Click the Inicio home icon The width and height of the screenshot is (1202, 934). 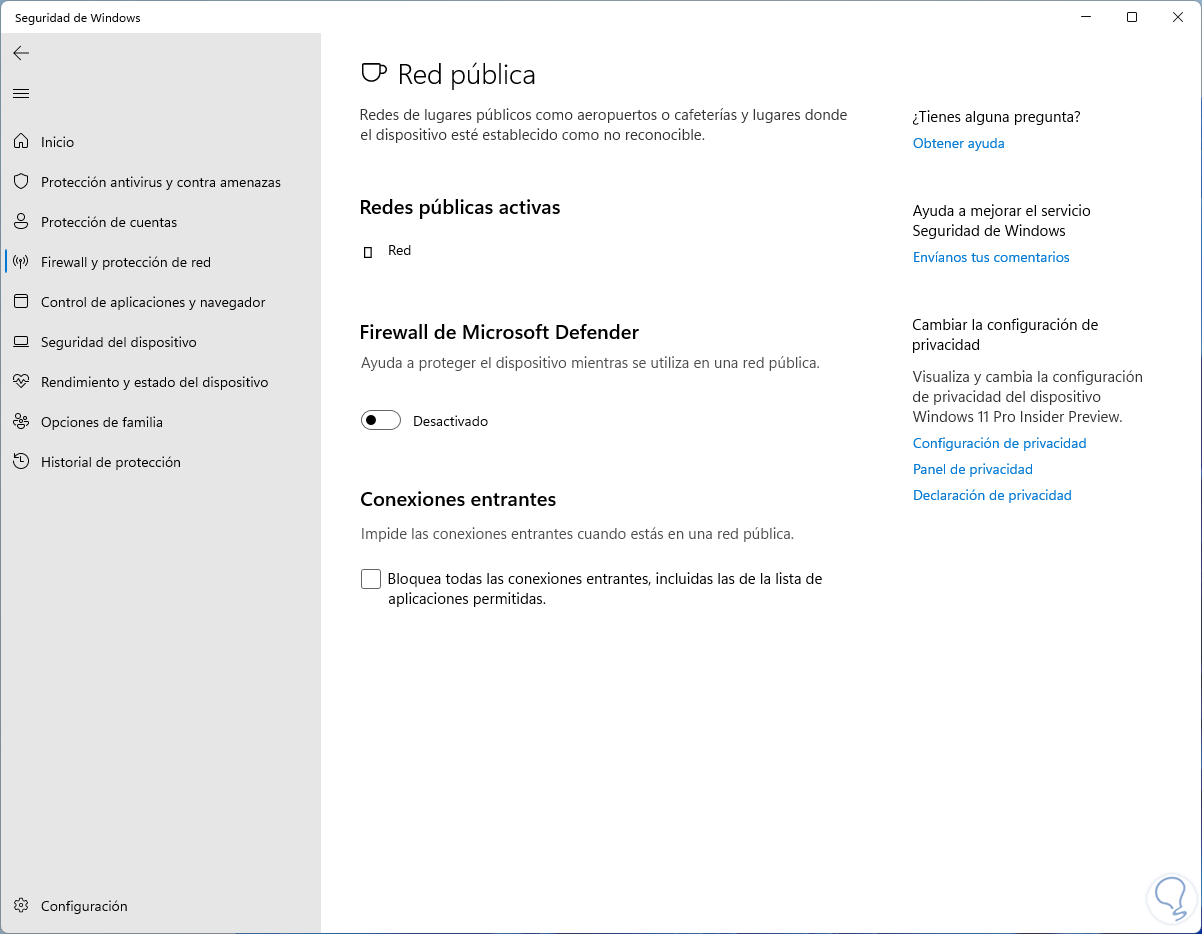click(x=21, y=142)
